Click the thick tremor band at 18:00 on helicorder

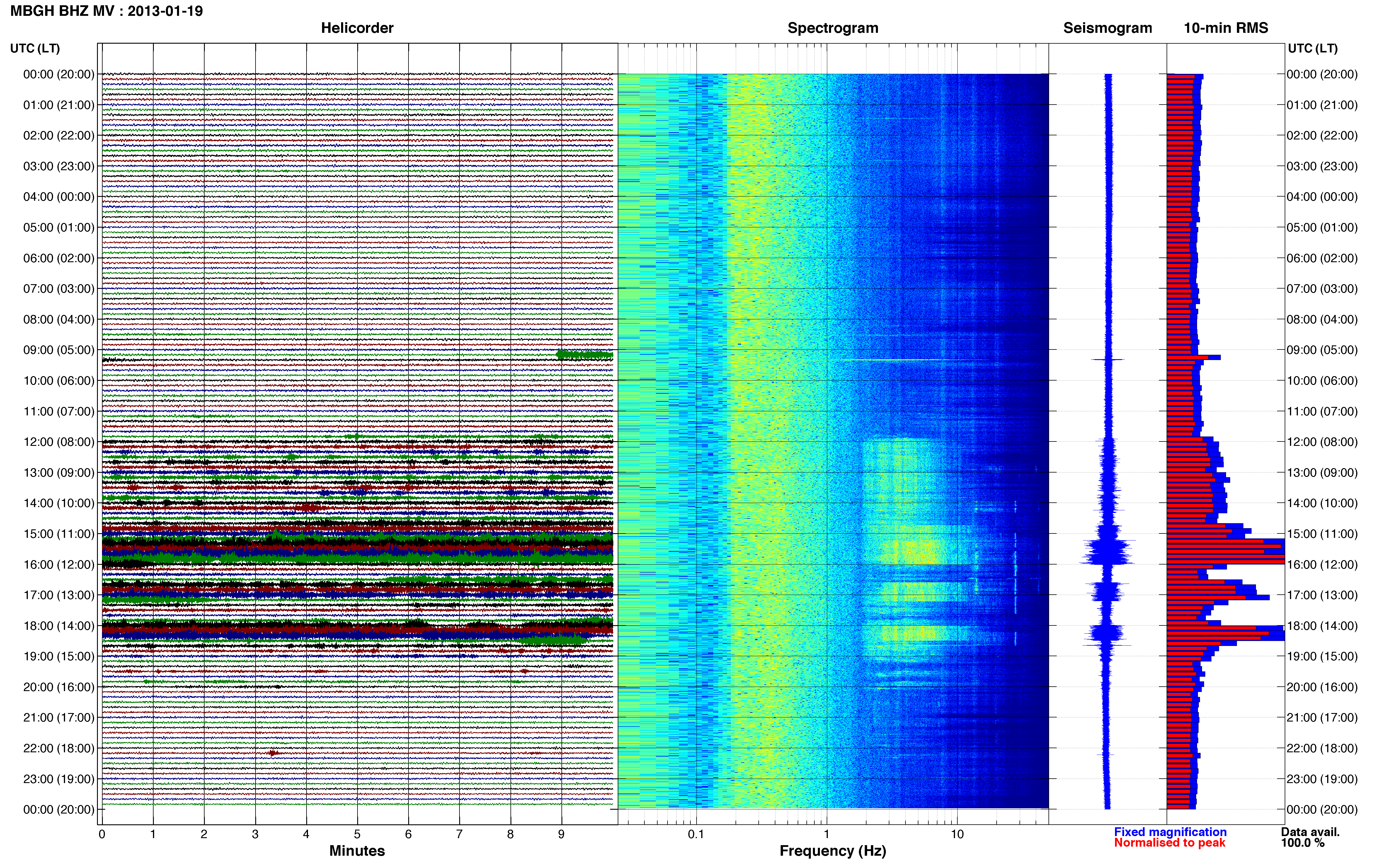tap(357, 630)
